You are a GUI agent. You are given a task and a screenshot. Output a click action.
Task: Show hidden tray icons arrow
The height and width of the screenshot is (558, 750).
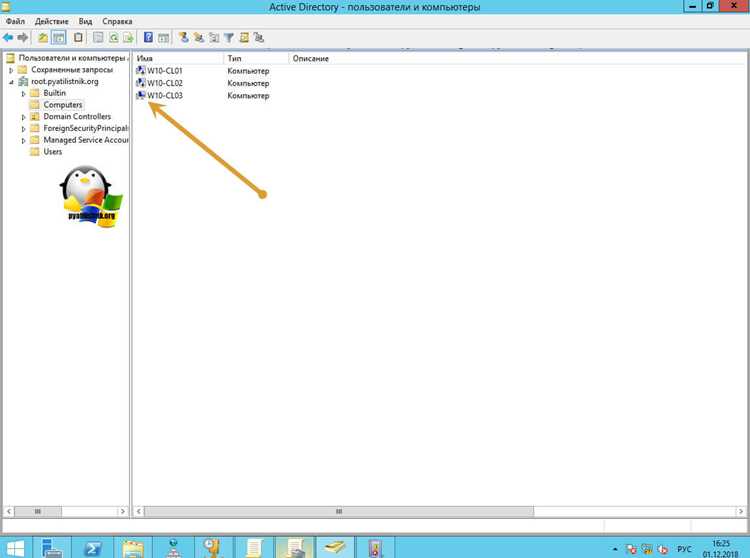[615, 549]
